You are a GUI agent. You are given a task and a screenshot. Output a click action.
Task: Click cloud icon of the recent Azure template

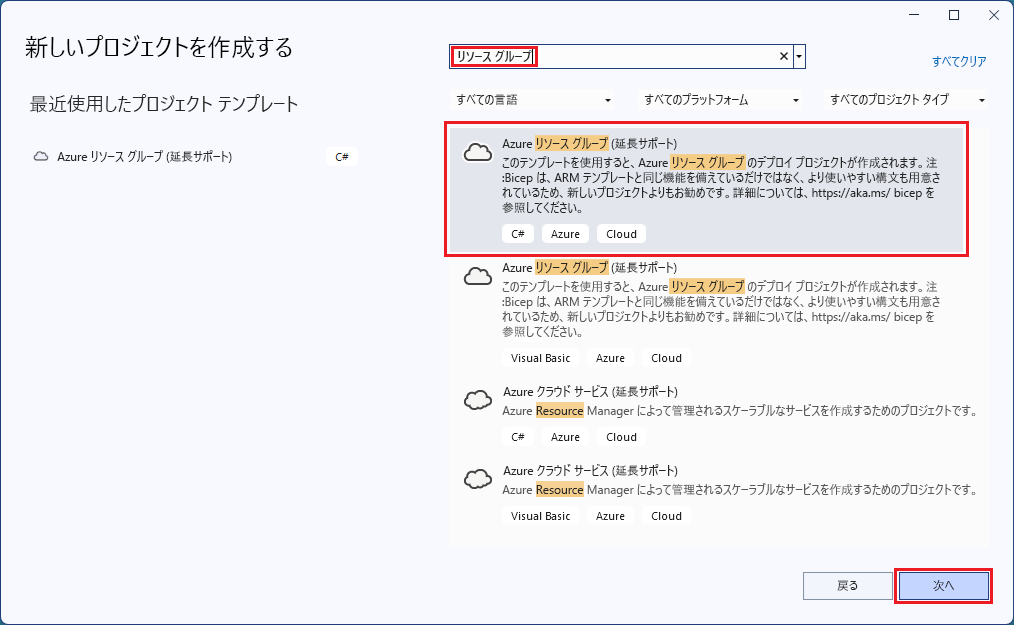[x=41, y=157]
